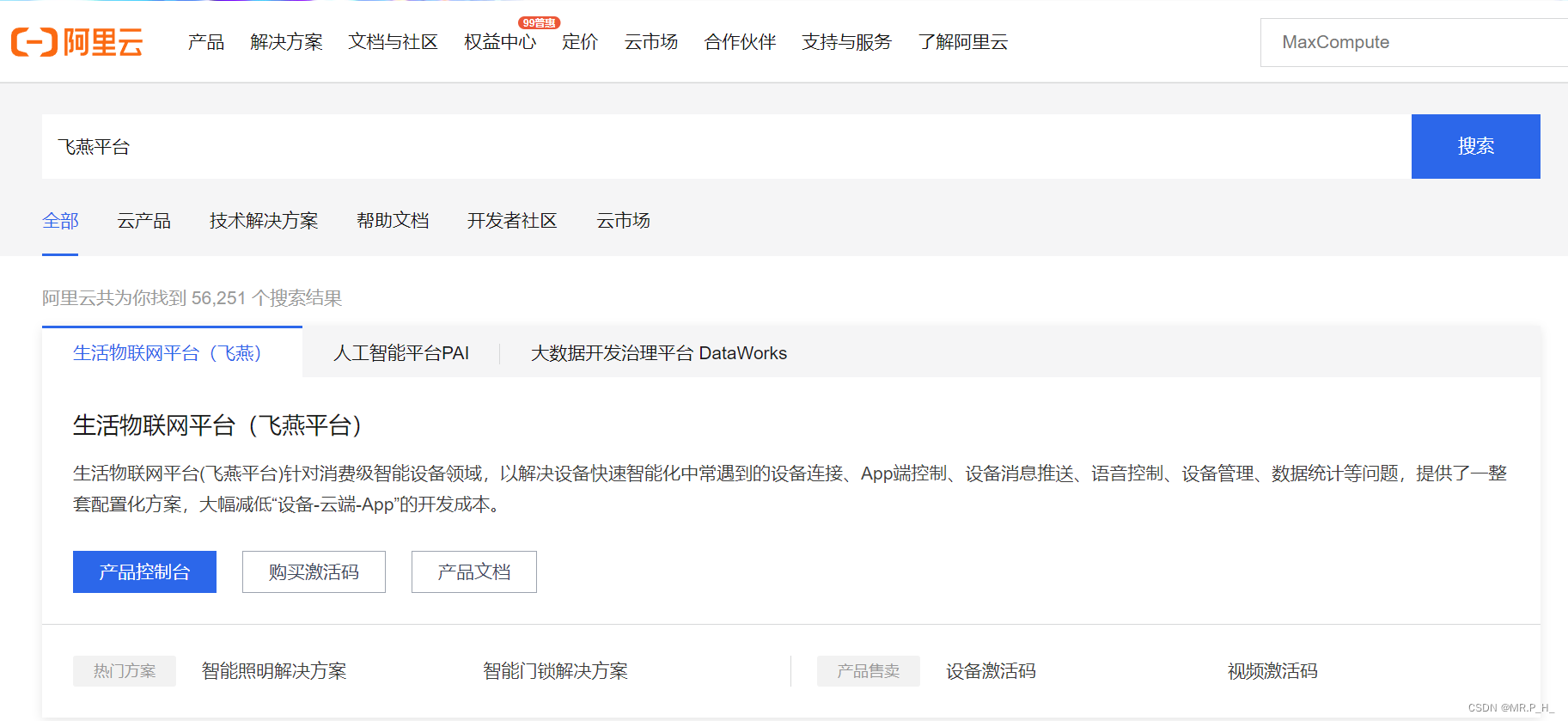Screen dimensions: 1568x721
Task: Open the 合作伙伴 menu
Action: coord(740,42)
